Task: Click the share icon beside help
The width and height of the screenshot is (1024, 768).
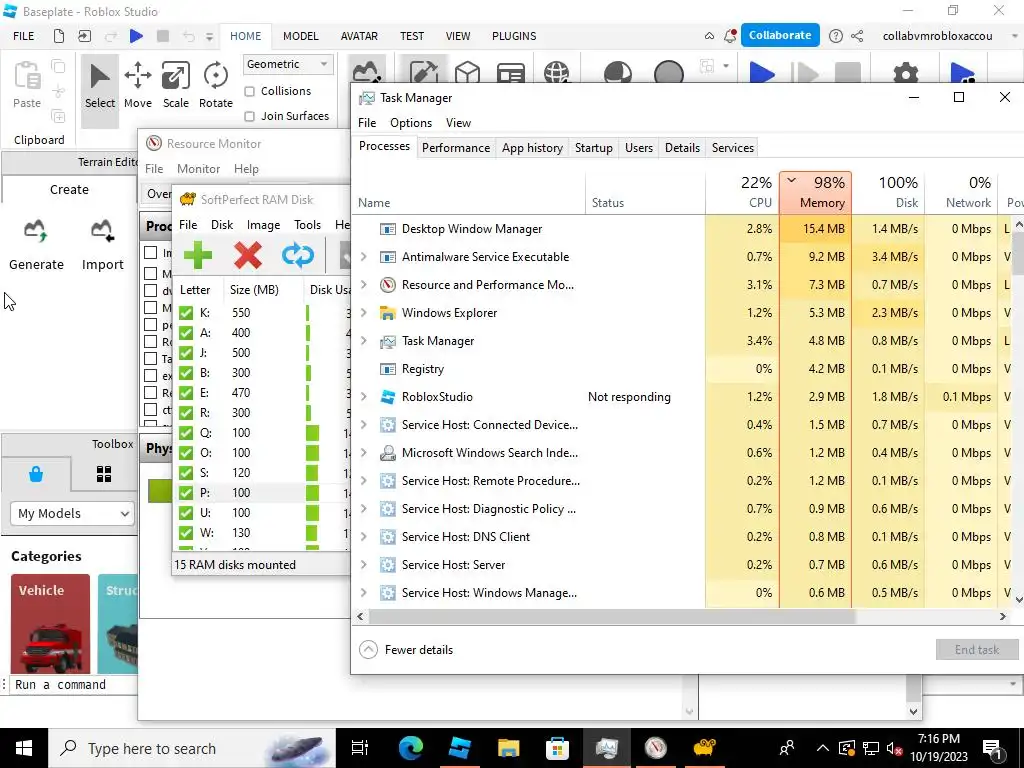Action: pyautogui.click(x=857, y=36)
